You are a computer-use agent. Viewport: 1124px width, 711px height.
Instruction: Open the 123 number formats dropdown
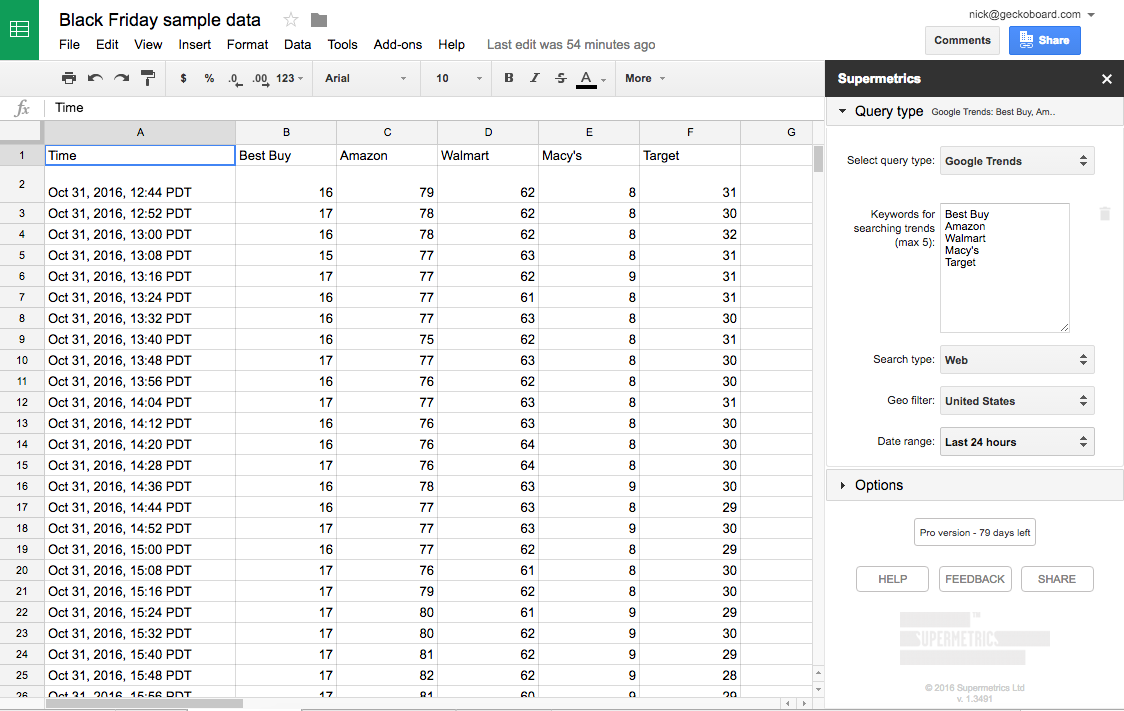pos(290,78)
